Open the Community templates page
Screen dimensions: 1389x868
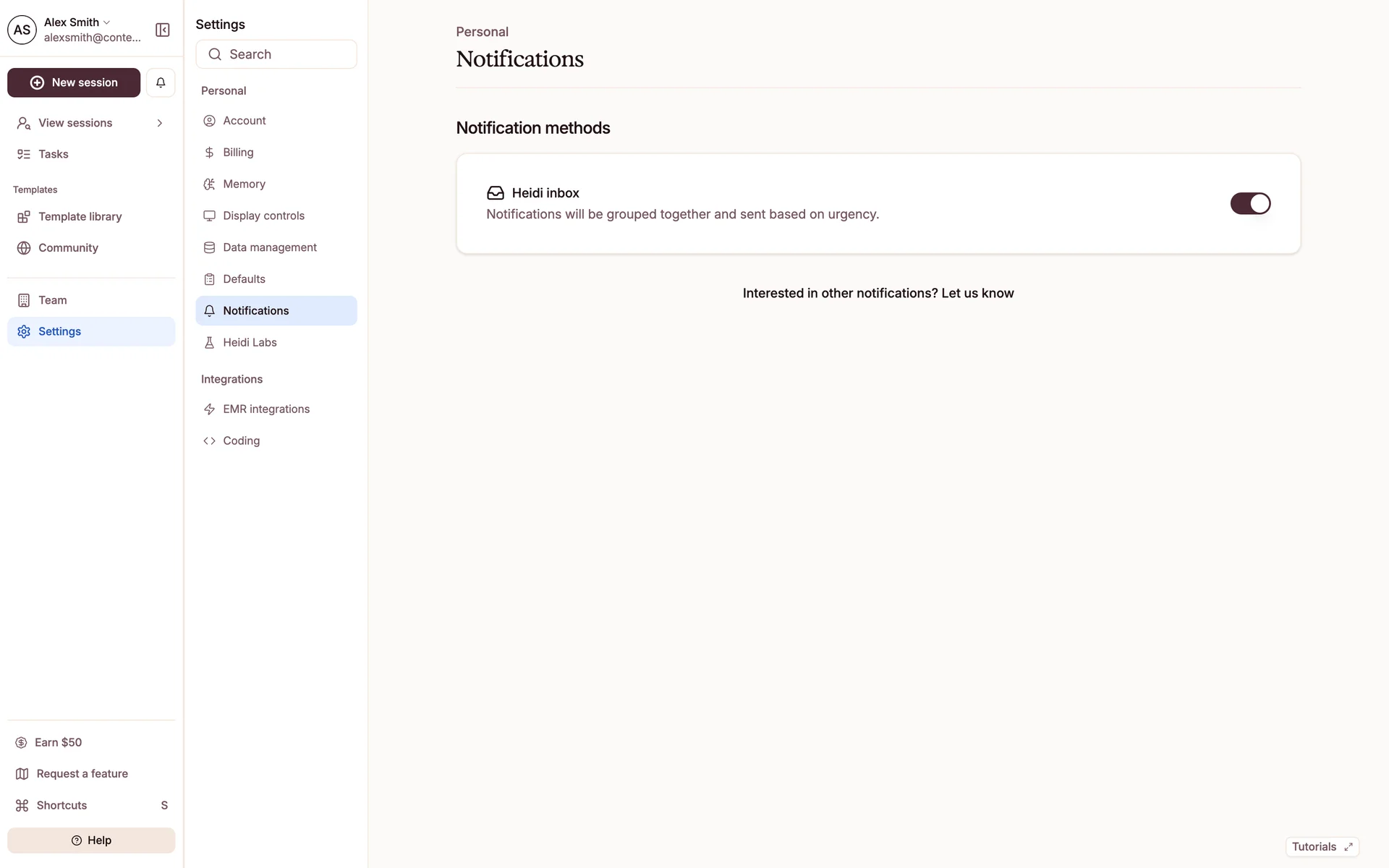pos(68,247)
